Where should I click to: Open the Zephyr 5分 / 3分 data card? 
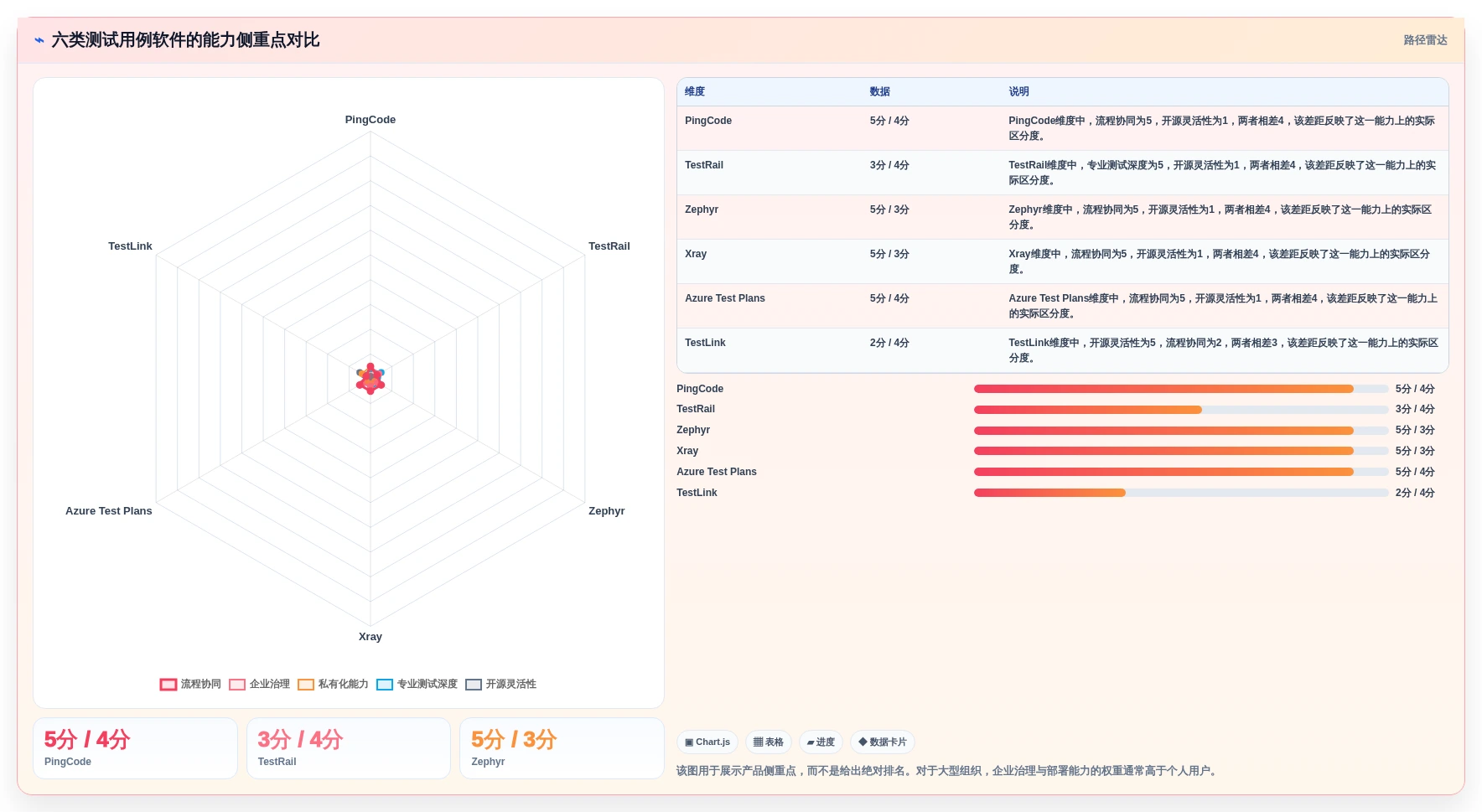(x=562, y=748)
